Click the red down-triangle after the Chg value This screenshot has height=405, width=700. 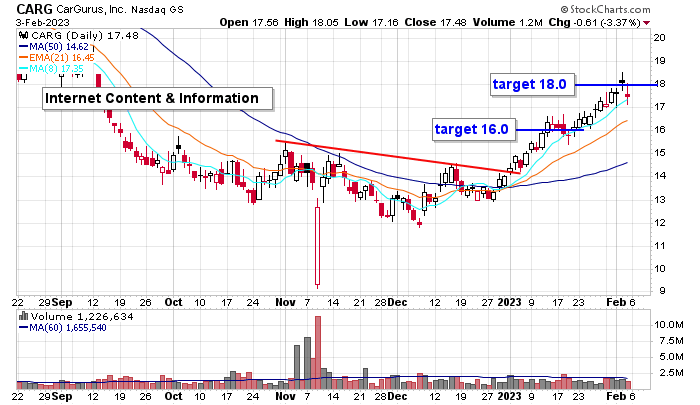point(647,23)
